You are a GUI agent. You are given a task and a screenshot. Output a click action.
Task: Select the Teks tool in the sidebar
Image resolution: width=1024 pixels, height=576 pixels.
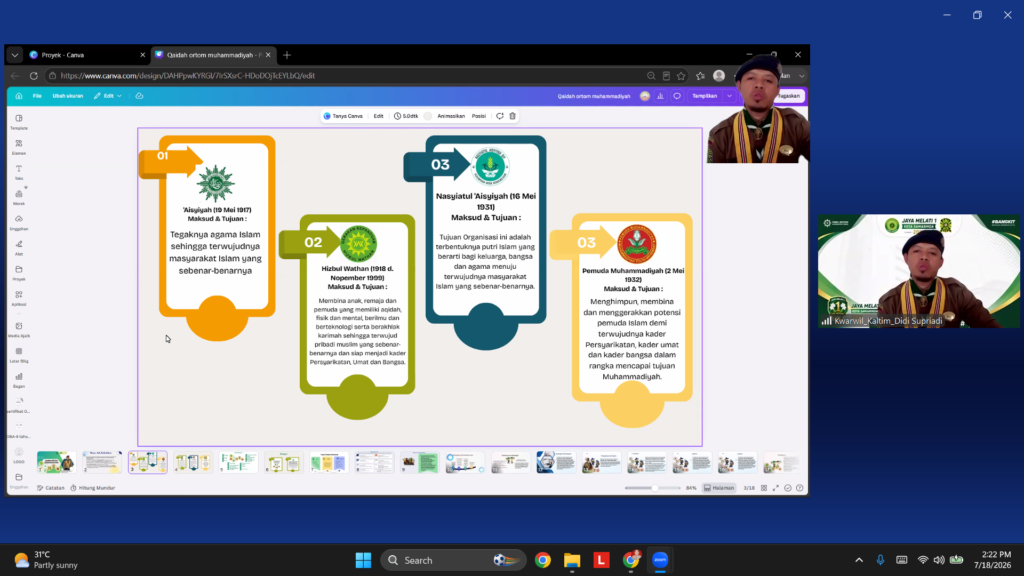click(19, 172)
